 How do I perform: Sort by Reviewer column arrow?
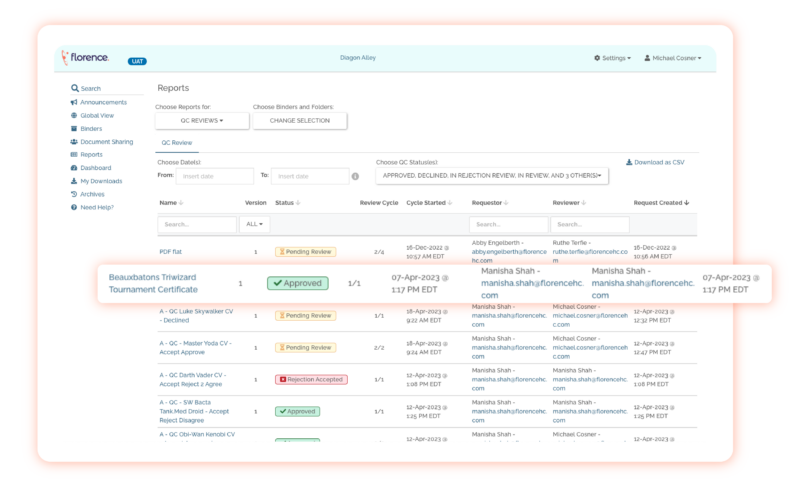coord(584,203)
